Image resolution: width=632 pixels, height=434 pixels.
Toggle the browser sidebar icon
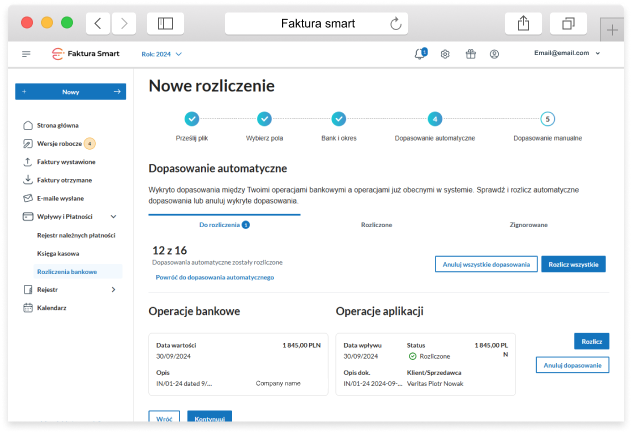[x=165, y=23]
